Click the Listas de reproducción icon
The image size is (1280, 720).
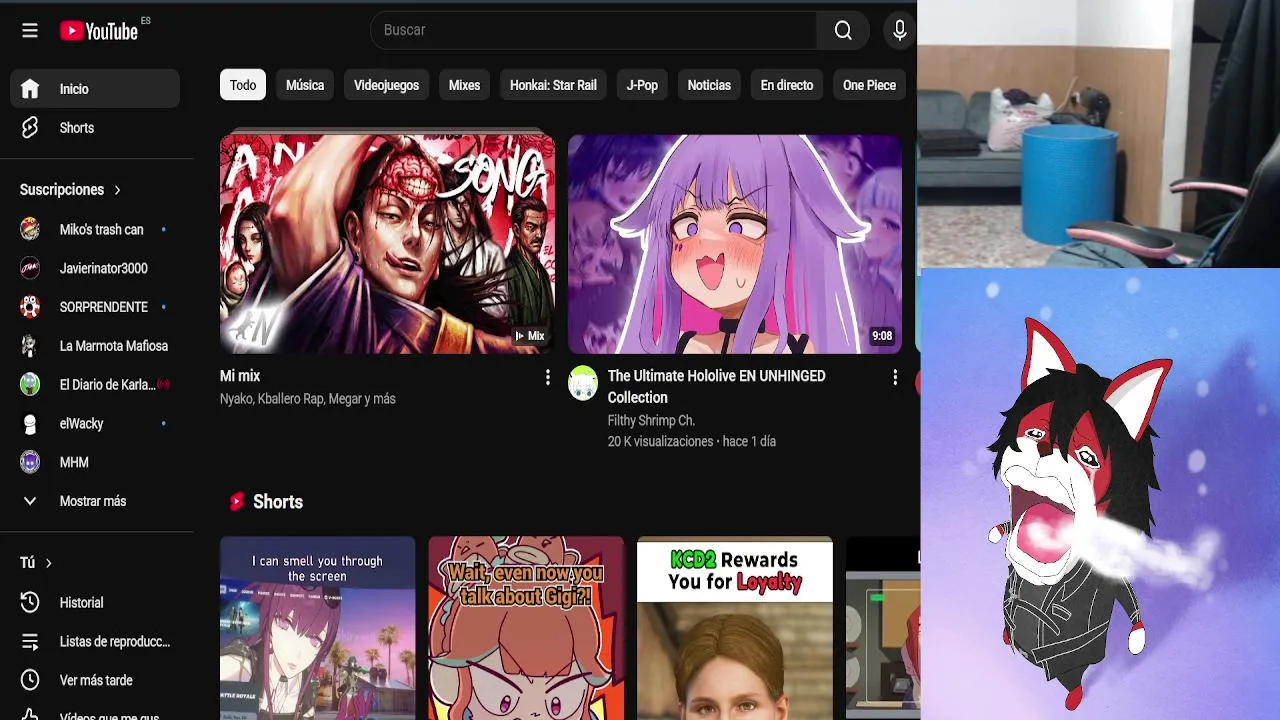[30, 642]
